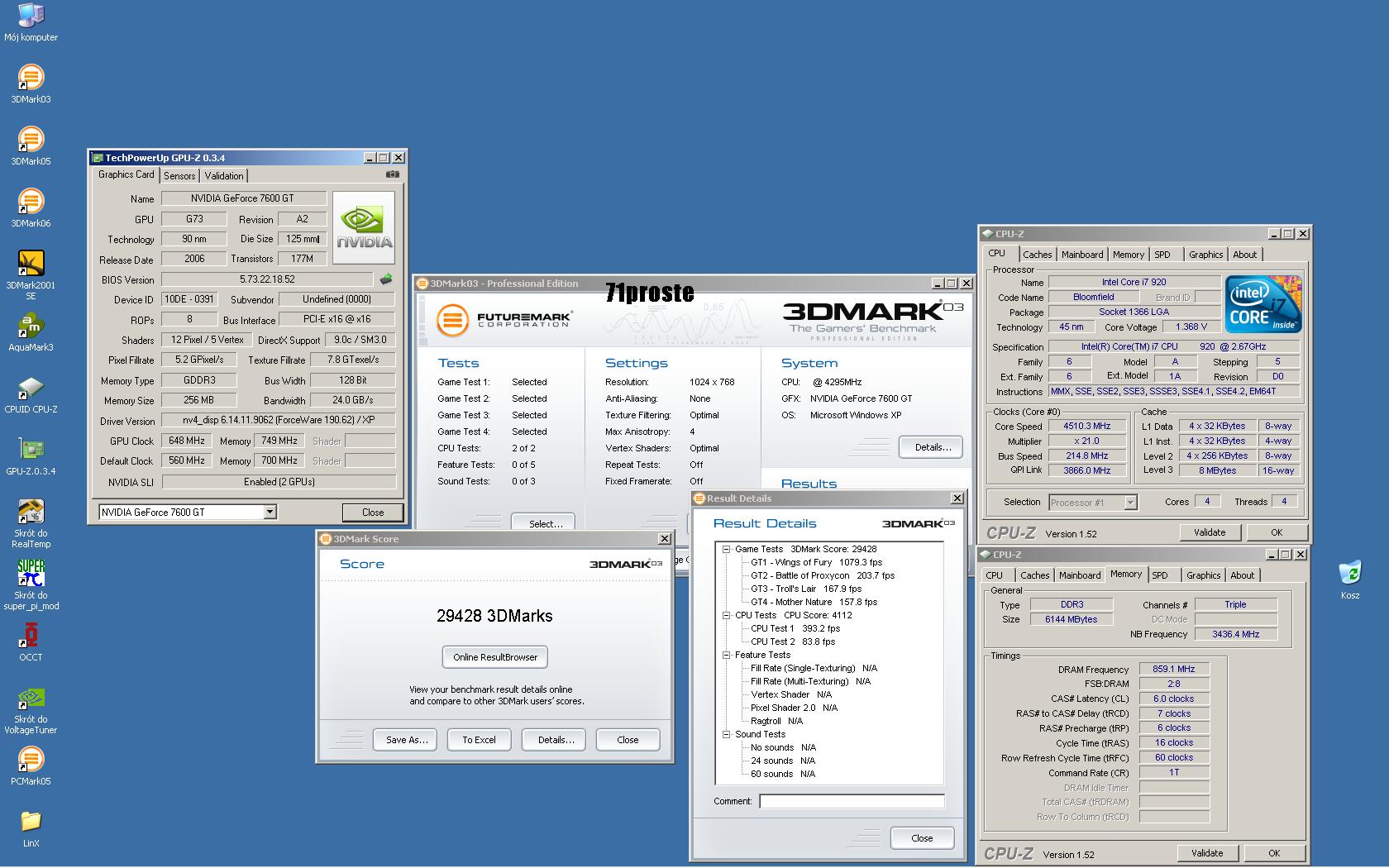Open the About tab in upper CPU-Z
The image size is (1389, 868).
[x=1245, y=255]
